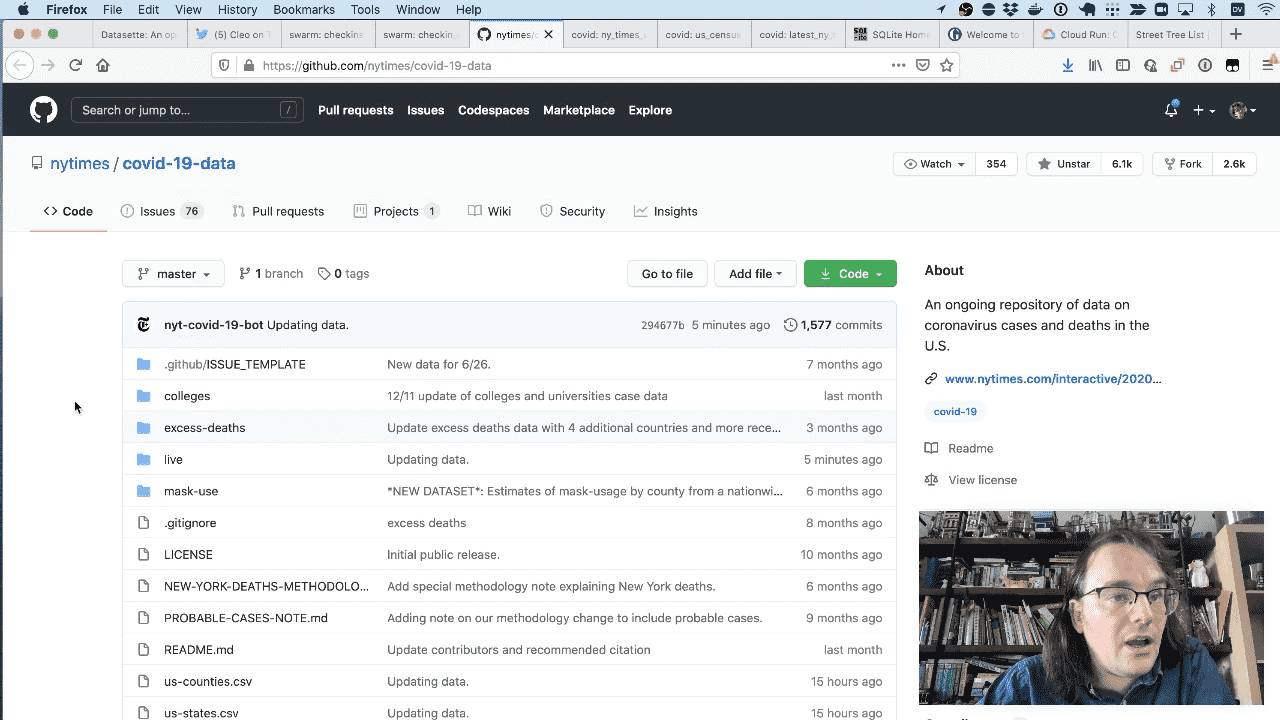Click the Fork button
This screenshot has height=720, width=1280.
tap(1182, 164)
